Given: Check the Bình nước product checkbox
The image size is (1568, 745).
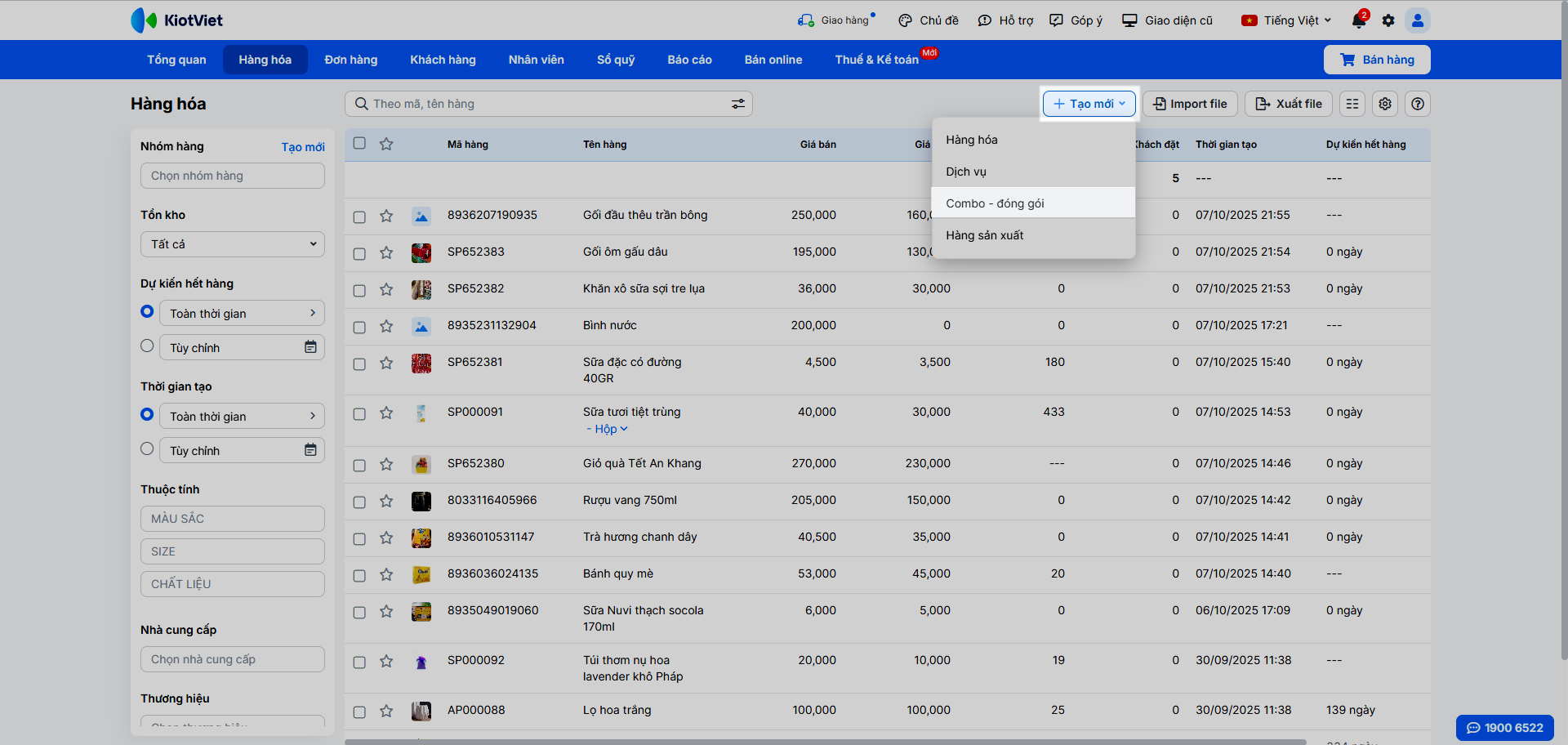Looking at the screenshot, I should 359,327.
